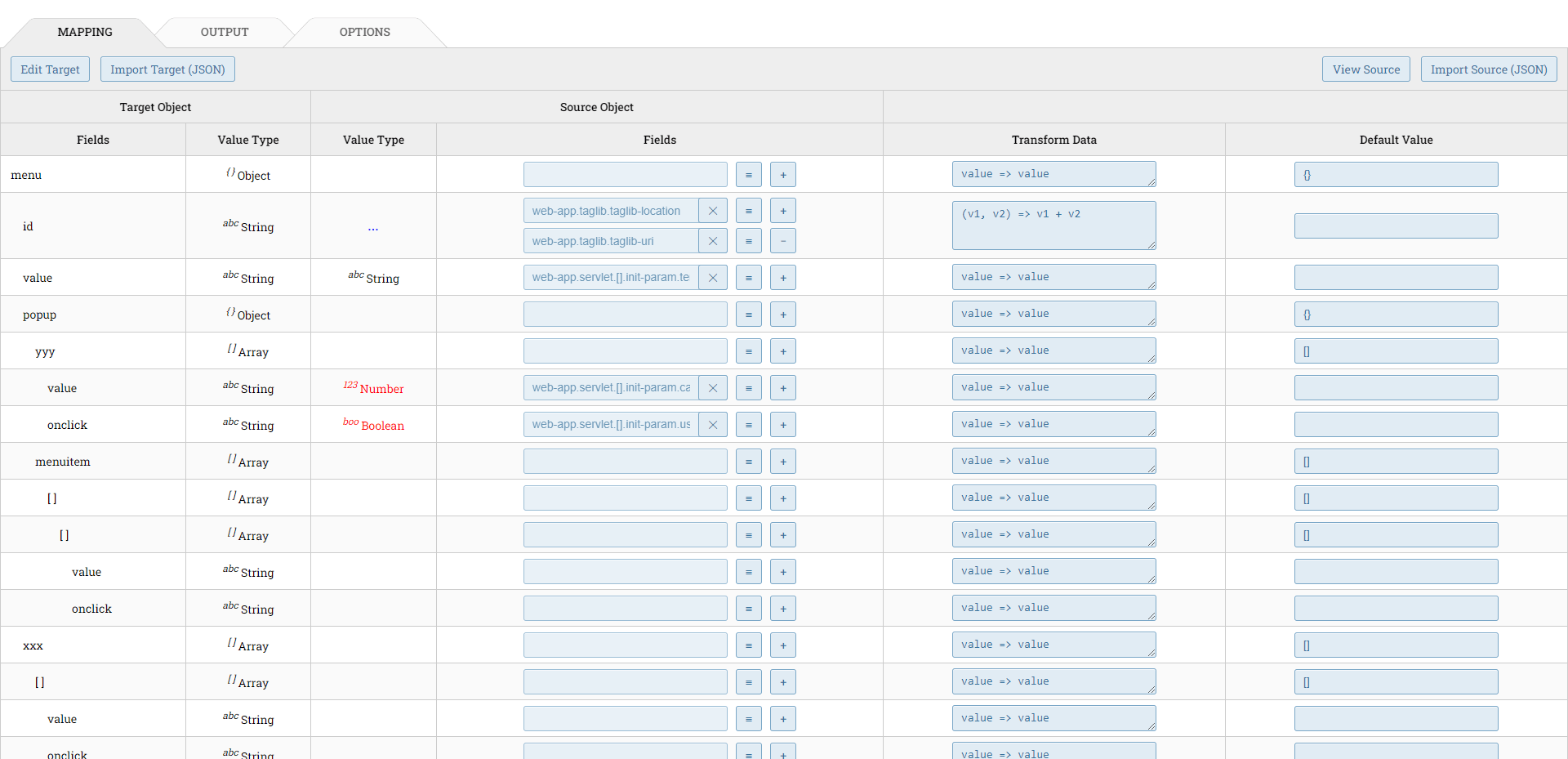
Task: Open Import Source (JSON)
Action: [1489, 69]
